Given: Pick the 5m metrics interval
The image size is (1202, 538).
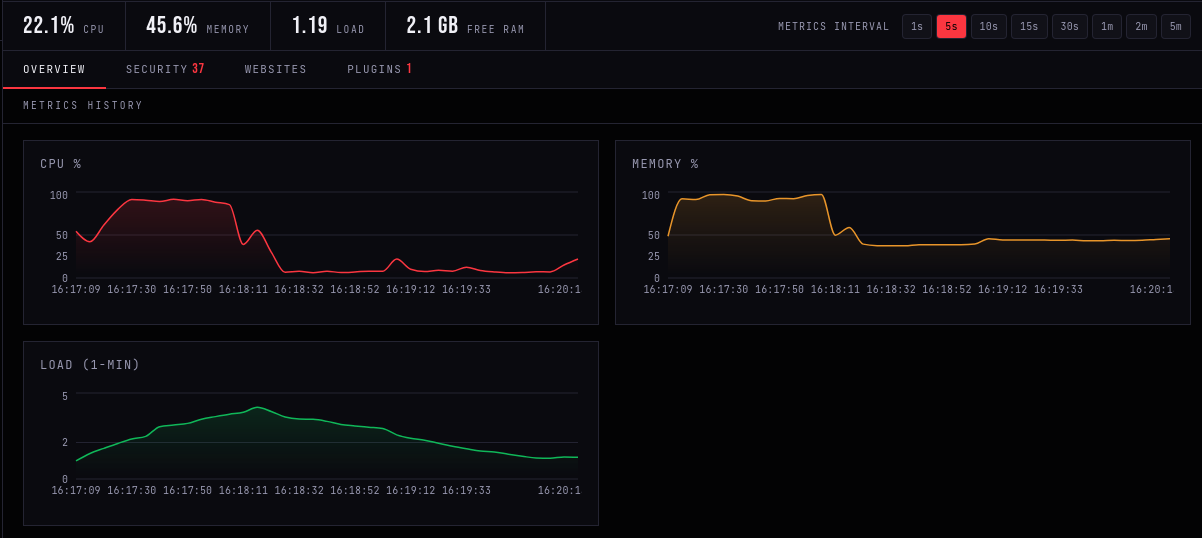Looking at the screenshot, I should pyautogui.click(x=1176, y=27).
